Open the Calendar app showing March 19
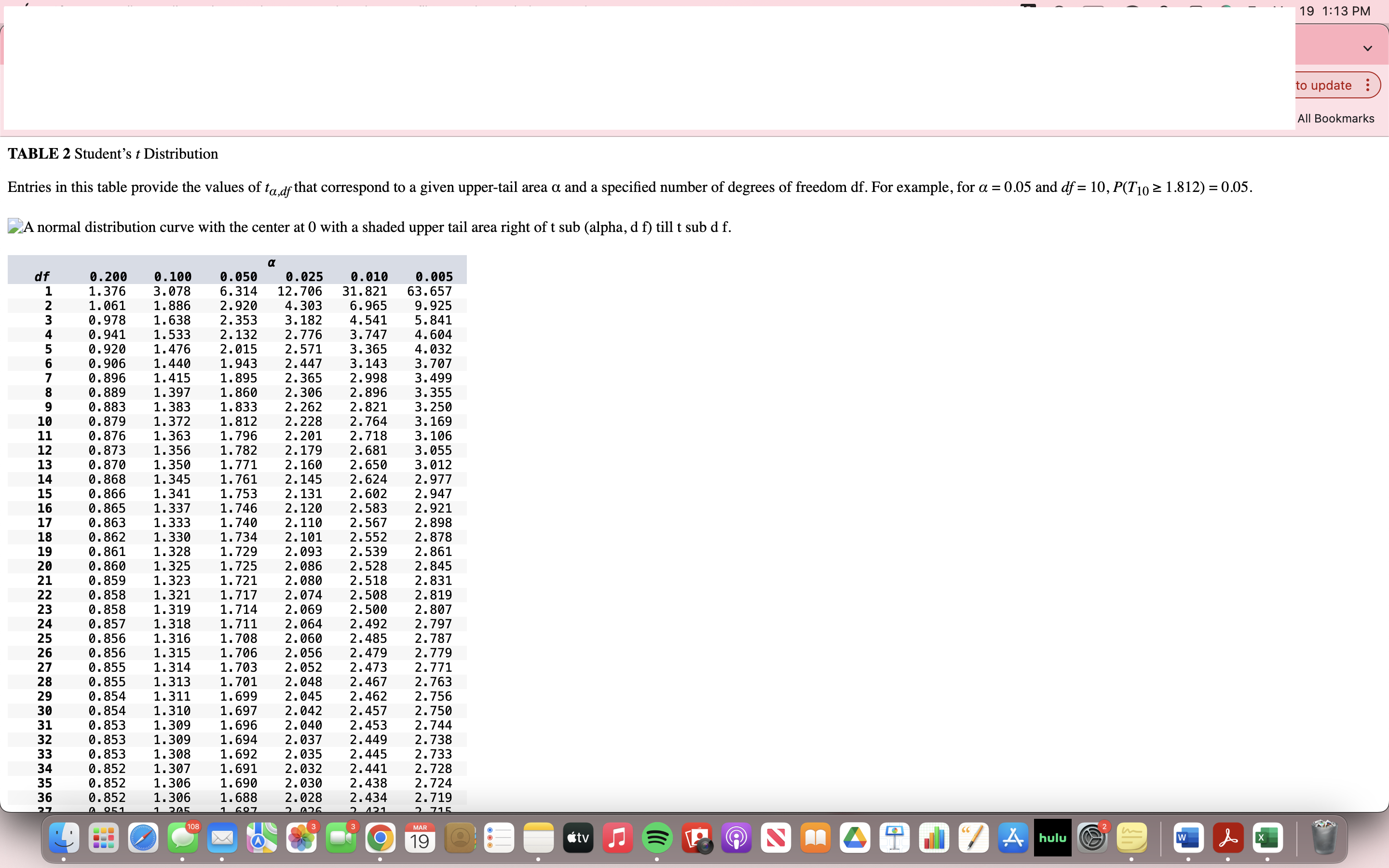The height and width of the screenshot is (868, 1389). coord(420,838)
